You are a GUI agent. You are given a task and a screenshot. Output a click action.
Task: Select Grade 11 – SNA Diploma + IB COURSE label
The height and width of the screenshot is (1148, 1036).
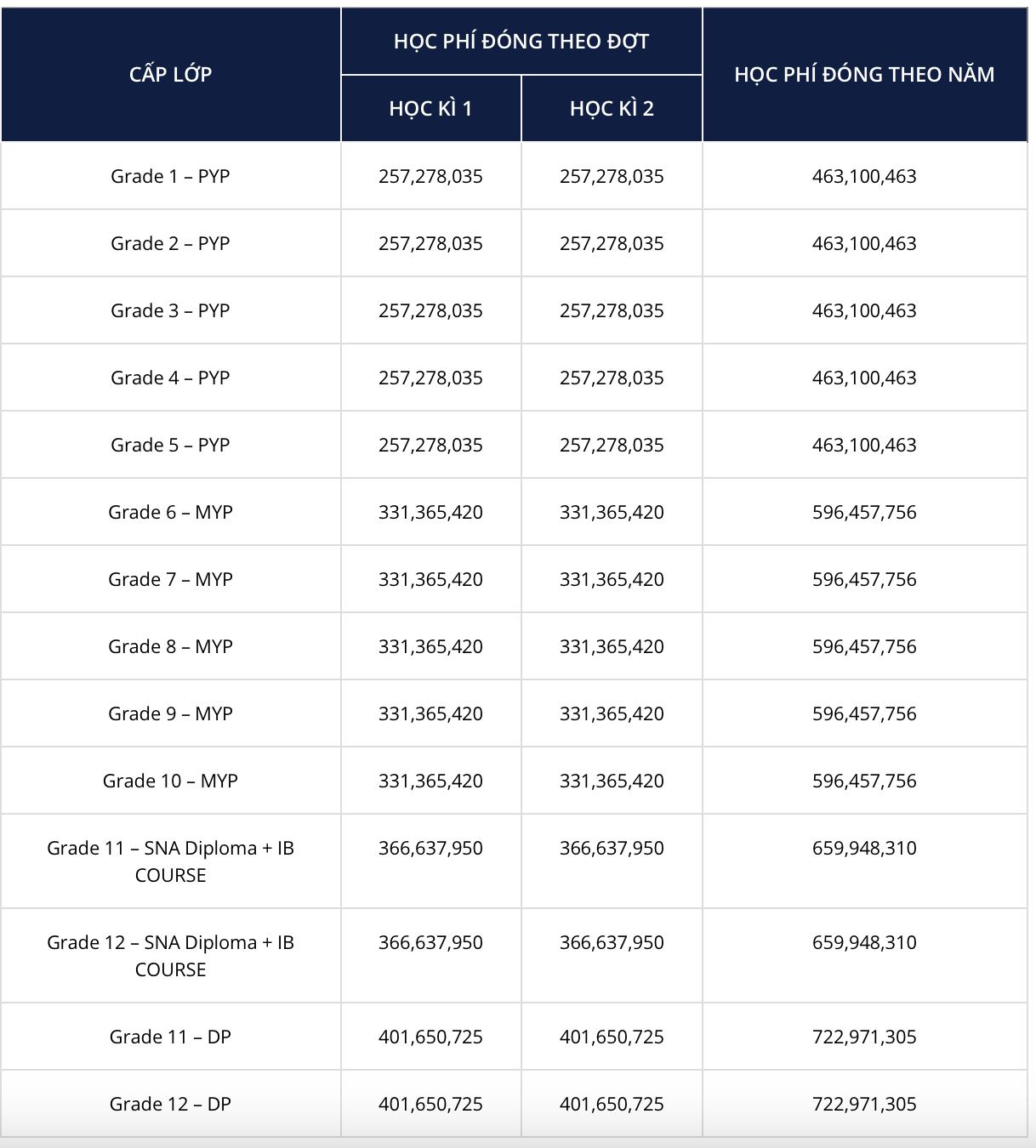click(x=170, y=861)
